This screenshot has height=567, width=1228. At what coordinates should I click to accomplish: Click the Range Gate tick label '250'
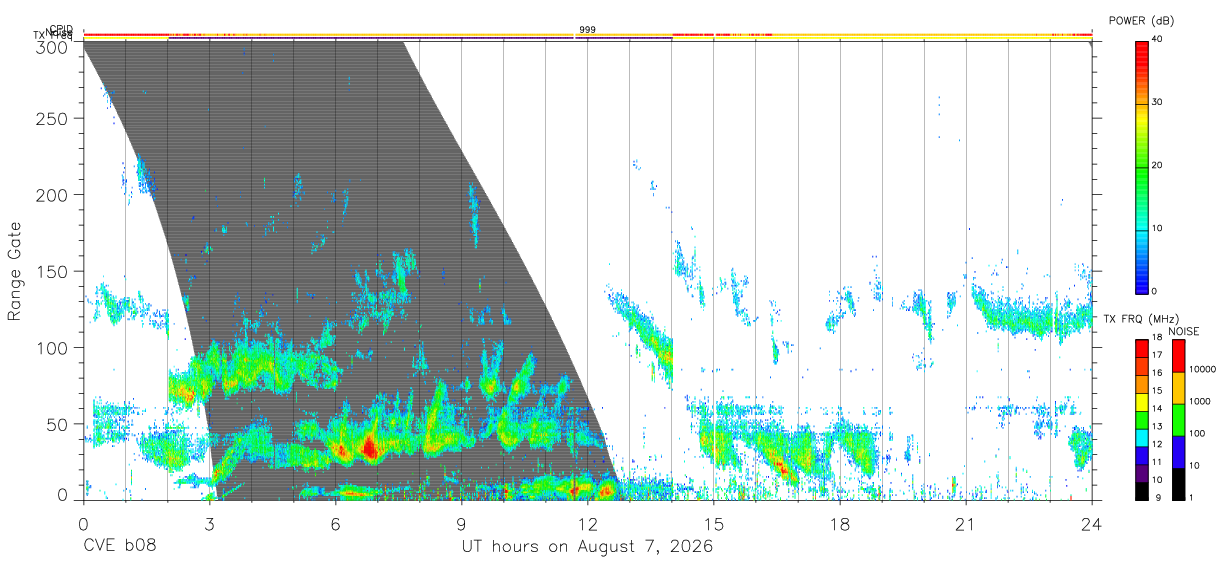tap(53, 118)
